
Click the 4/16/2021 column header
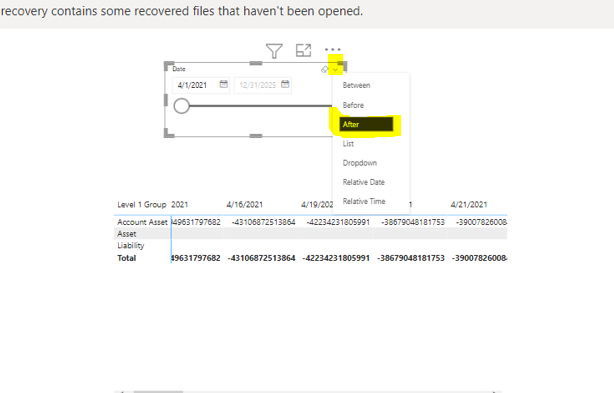pos(245,205)
